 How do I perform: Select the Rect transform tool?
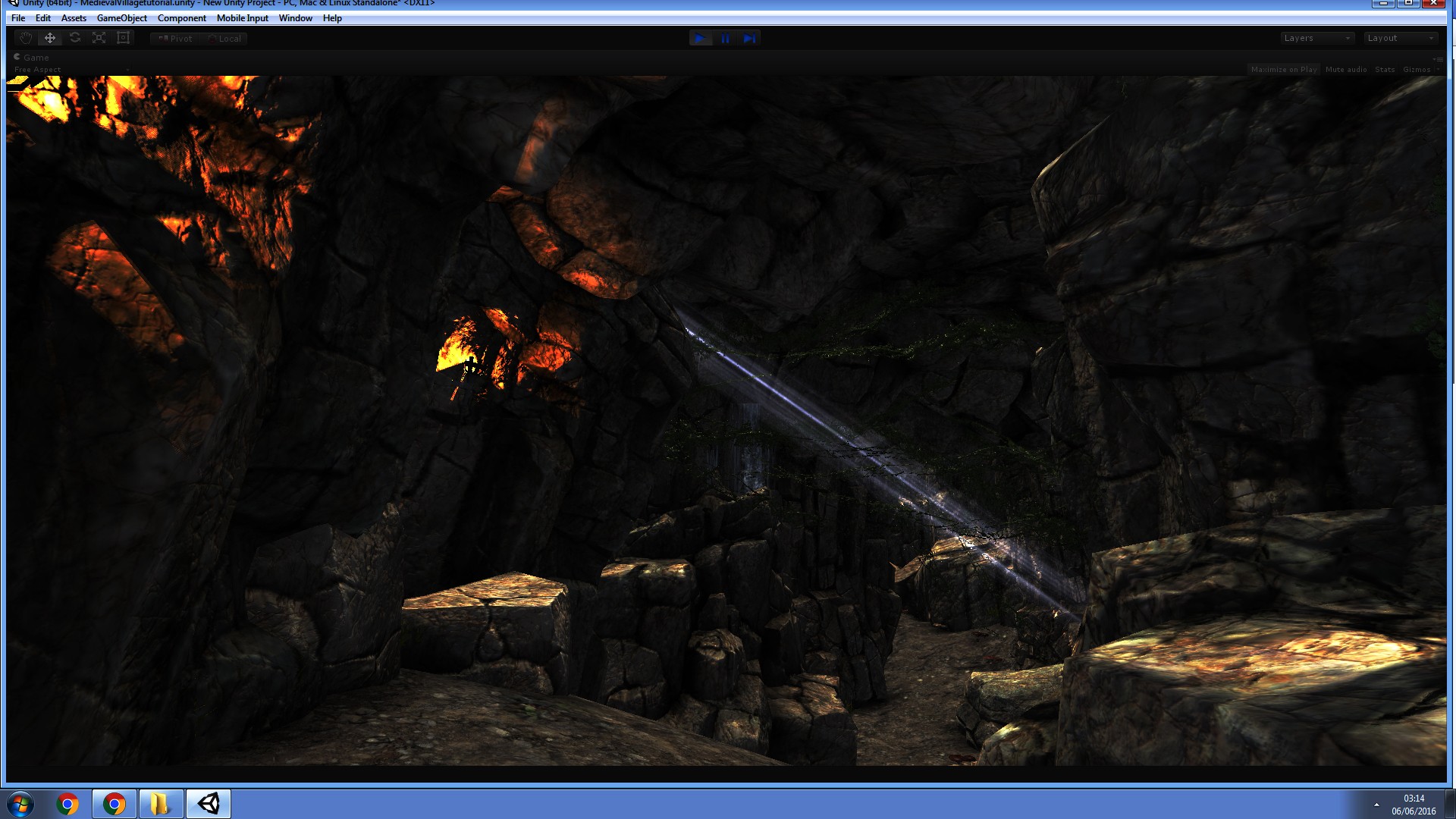click(123, 38)
